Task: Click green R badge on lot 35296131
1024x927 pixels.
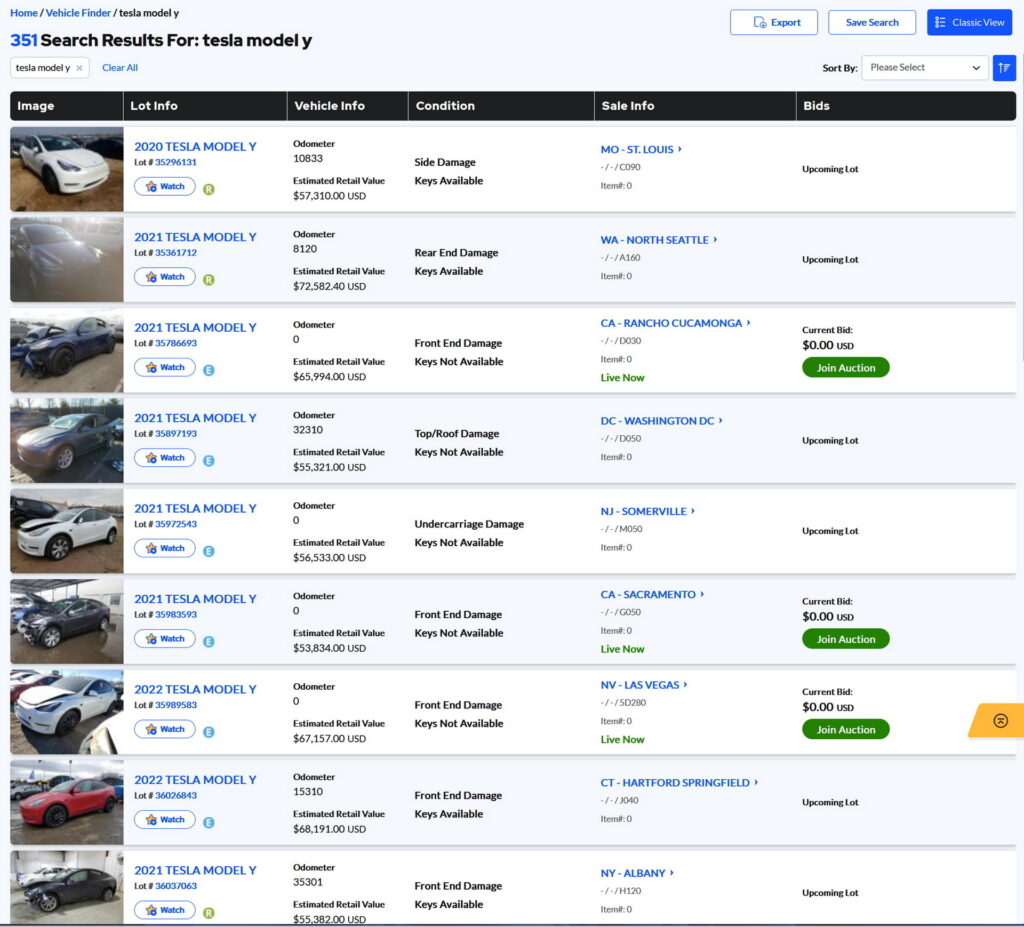Action: tap(209, 188)
